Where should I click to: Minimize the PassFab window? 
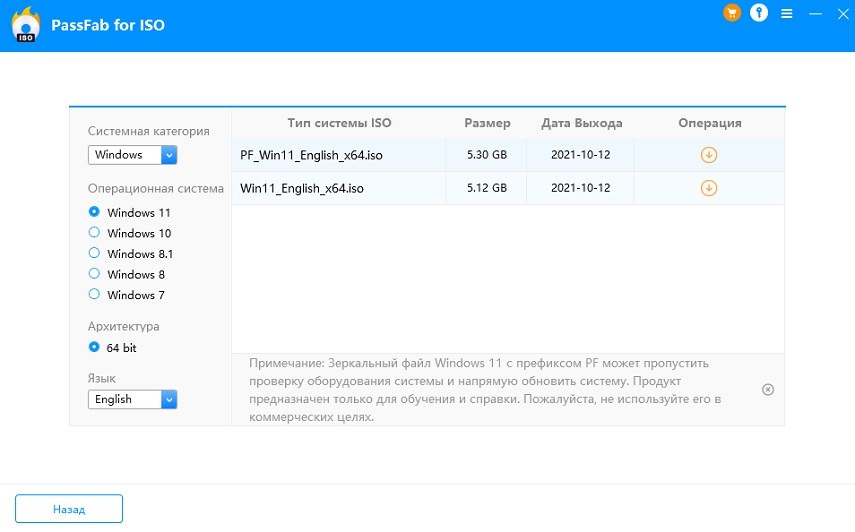coord(815,14)
